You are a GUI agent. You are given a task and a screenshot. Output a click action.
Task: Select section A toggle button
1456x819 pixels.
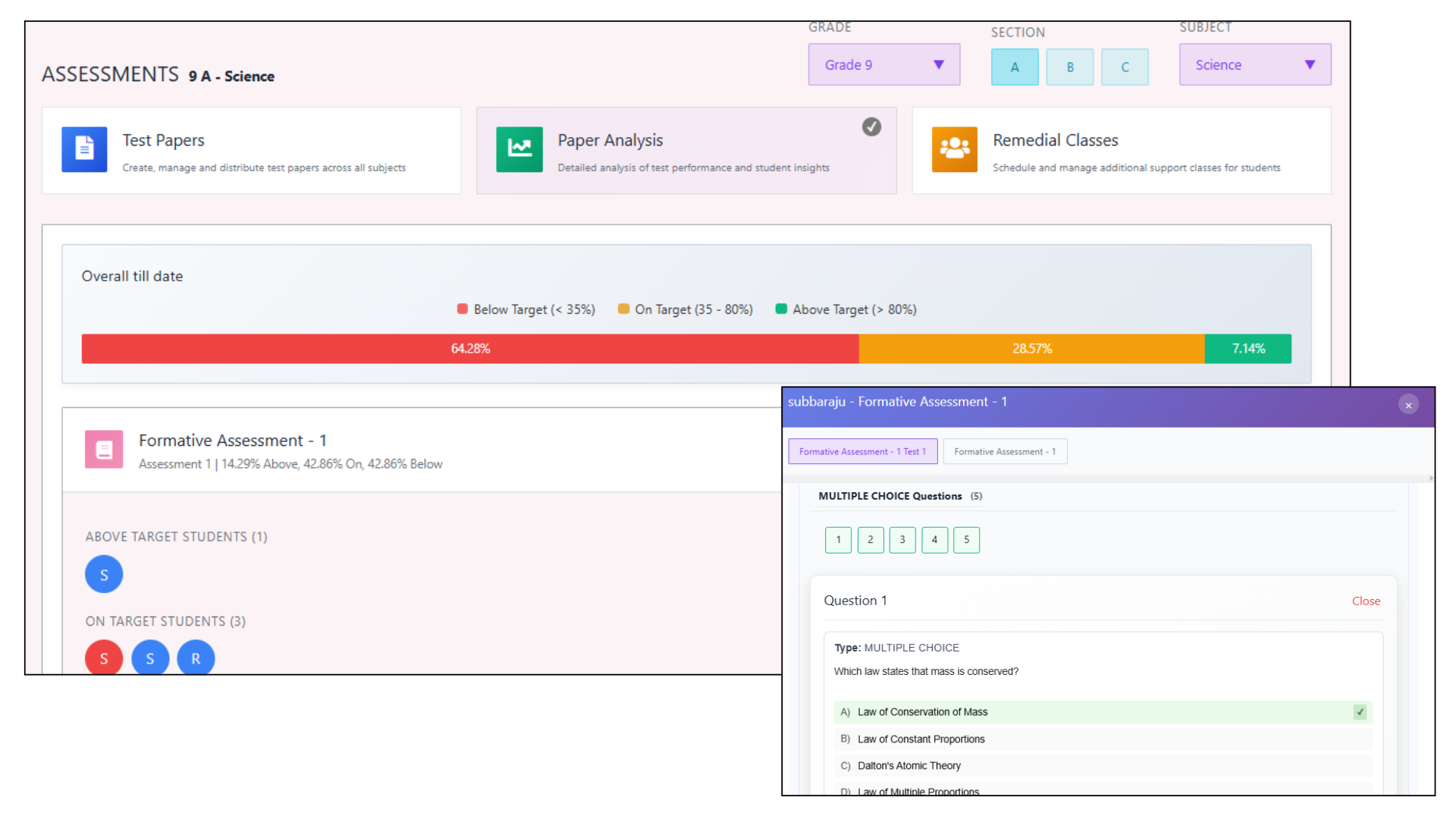(1015, 67)
